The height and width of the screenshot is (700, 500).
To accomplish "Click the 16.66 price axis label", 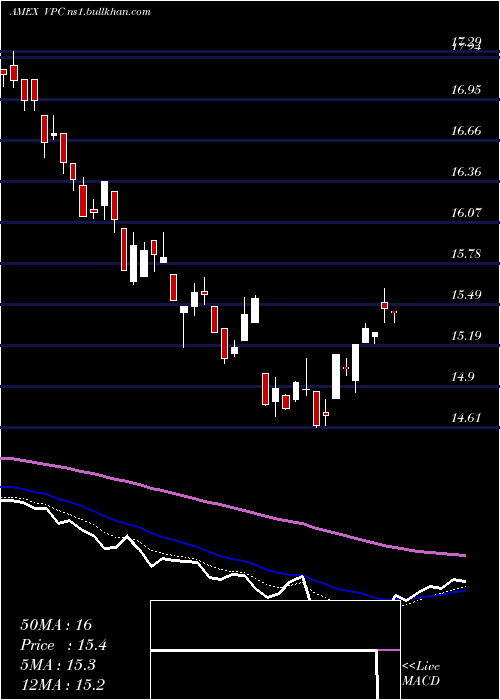I will 466,131.
